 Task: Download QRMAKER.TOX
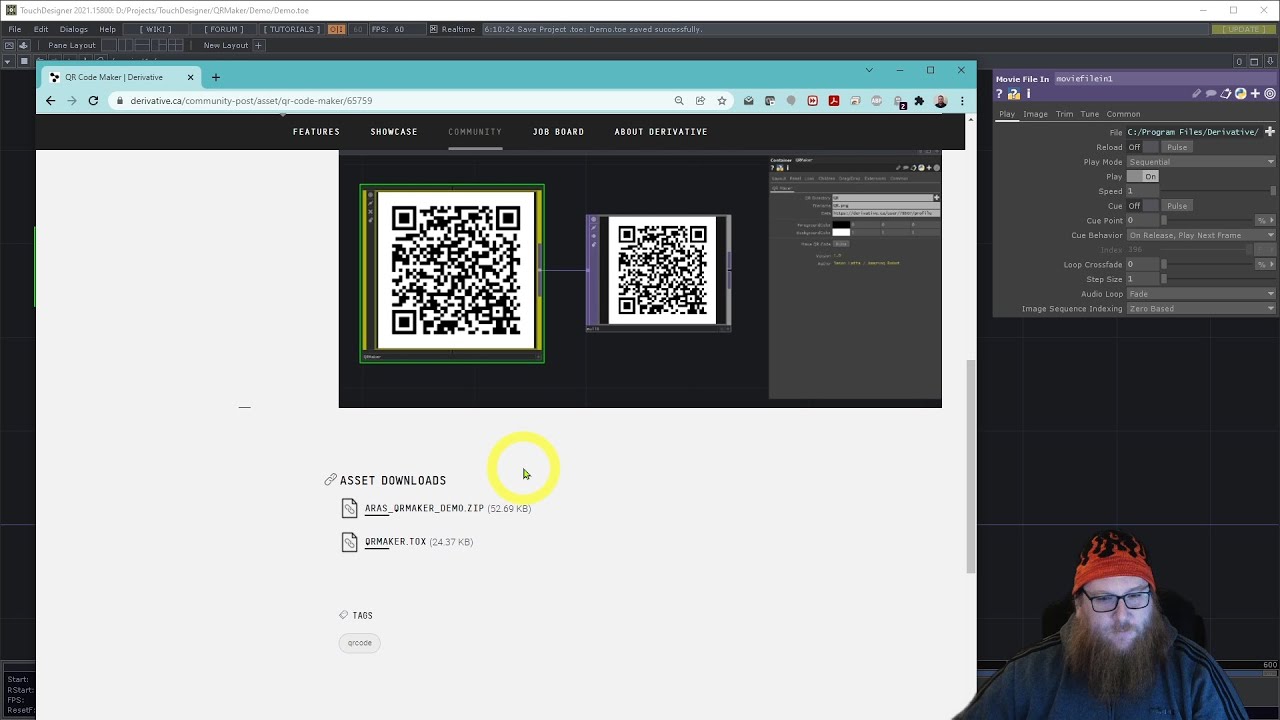[x=395, y=542]
